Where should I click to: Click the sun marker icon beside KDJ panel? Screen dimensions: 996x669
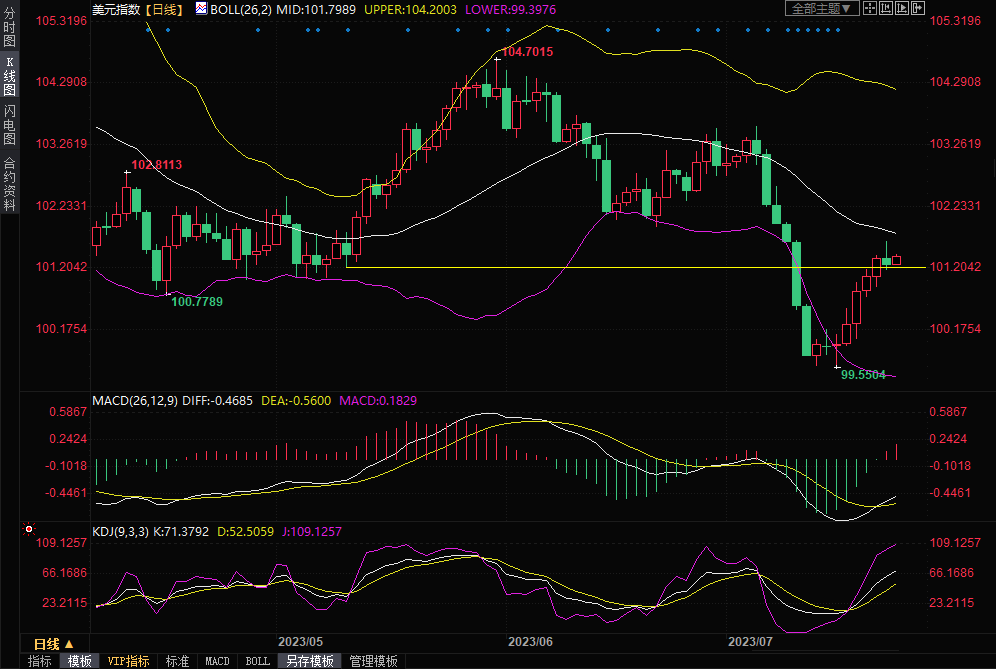click(29, 528)
